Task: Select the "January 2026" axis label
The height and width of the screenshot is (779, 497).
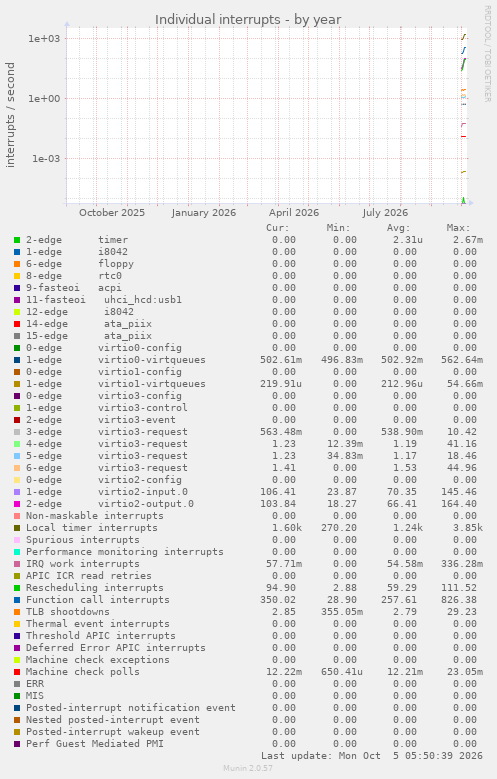Action: [x=204, y=213]
